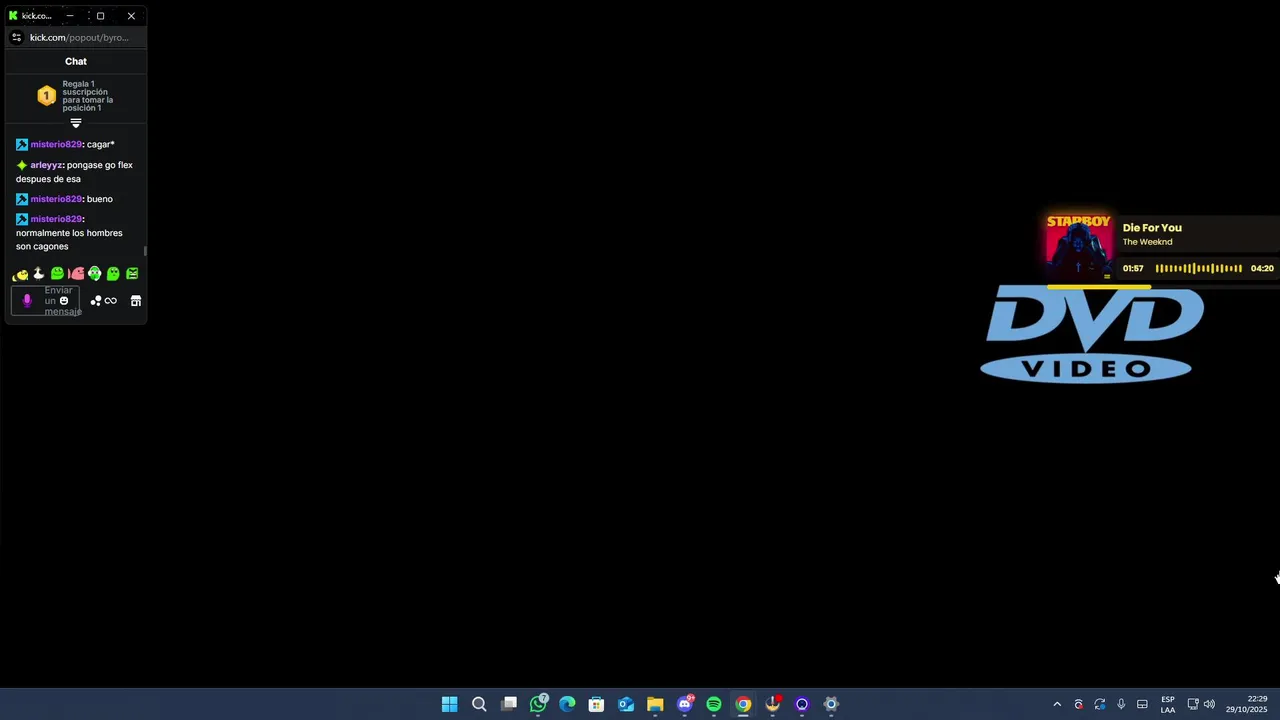The width and height of the screenshot is (1280, 720).
Task: Click the chat scrollbar thumb
Action: pyautogui.click(x=145, y=251)
